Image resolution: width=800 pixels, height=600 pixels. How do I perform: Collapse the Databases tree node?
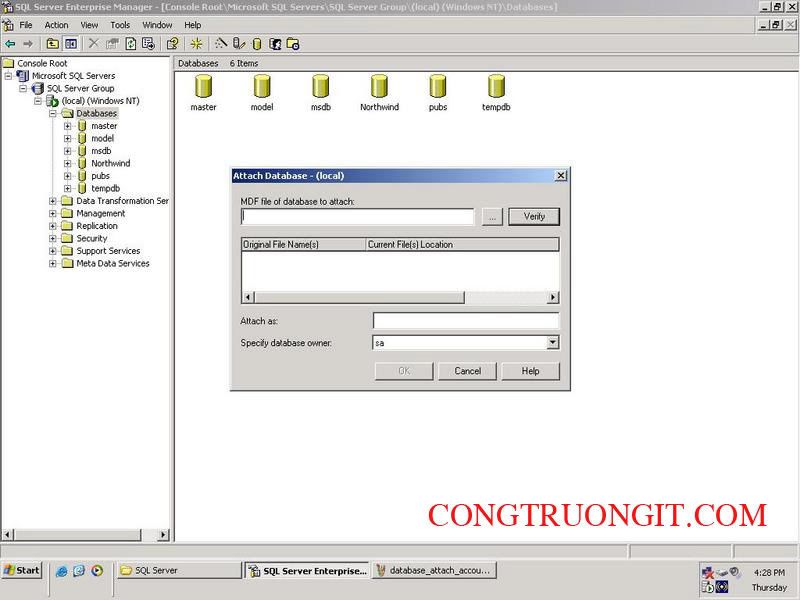[53, 113]
